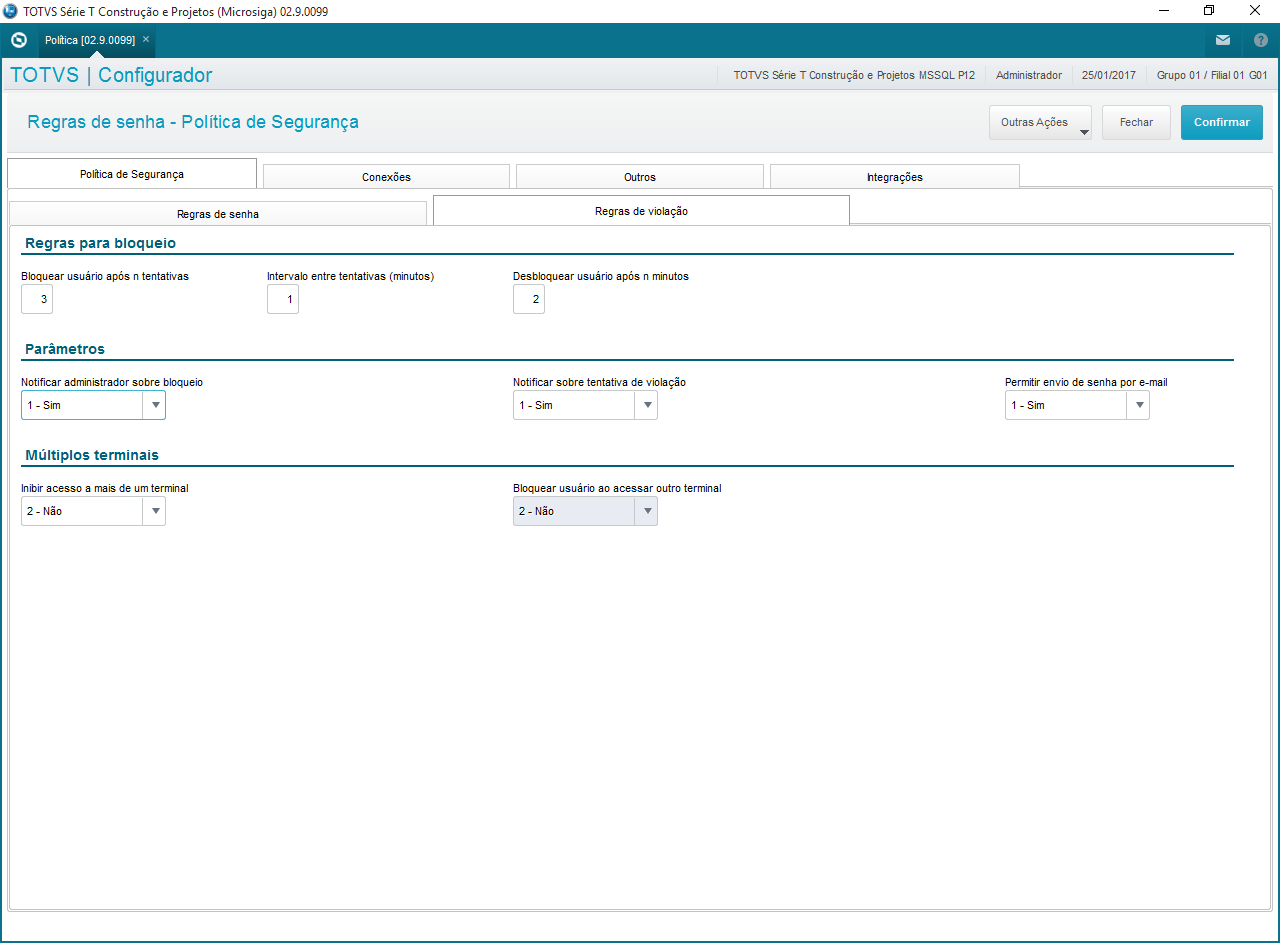Open the Outras Ações dropdown button
1280x943 pixels.
coord(1040,123)
